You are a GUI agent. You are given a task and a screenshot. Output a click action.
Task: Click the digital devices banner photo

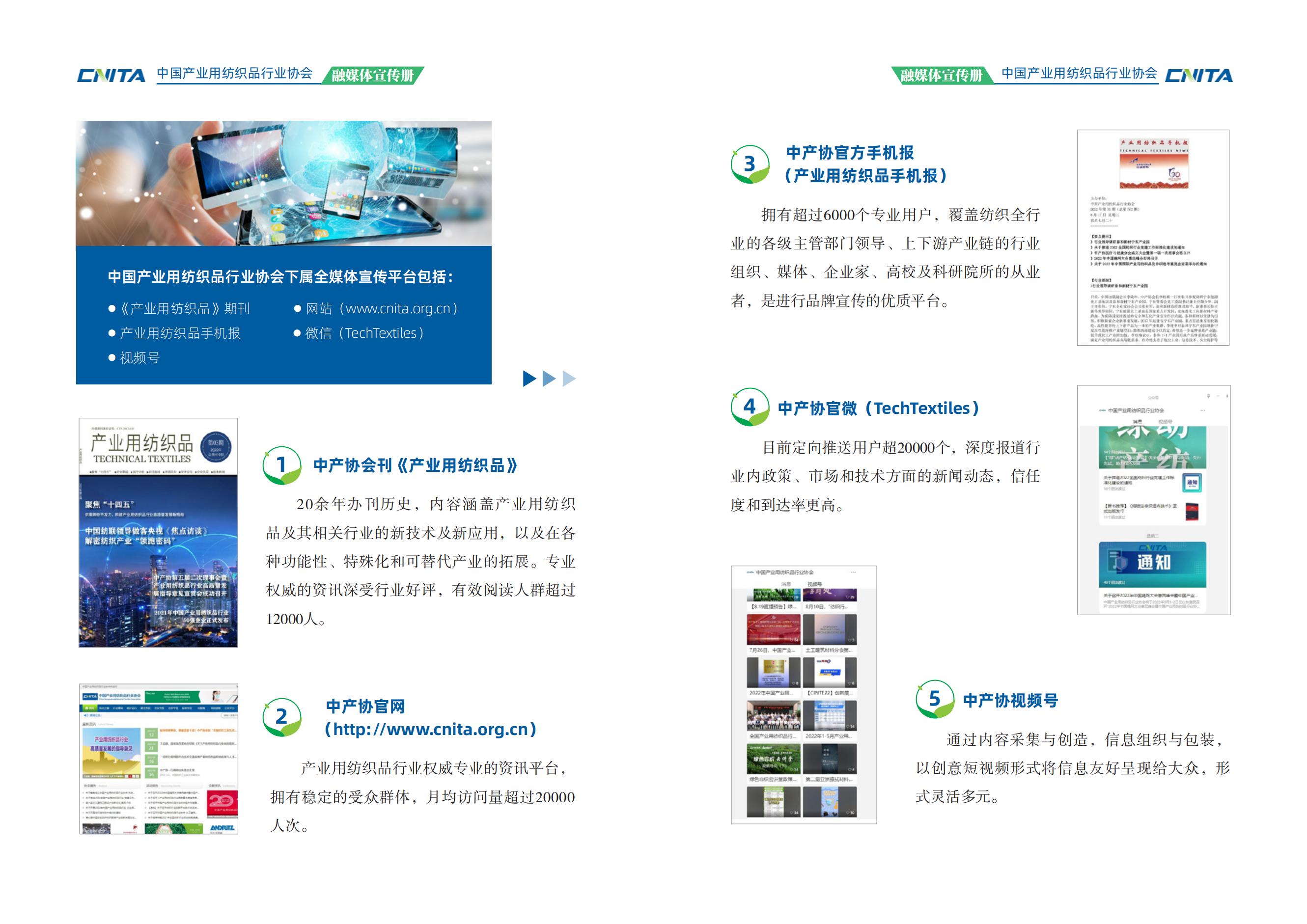tap(283, 183)
